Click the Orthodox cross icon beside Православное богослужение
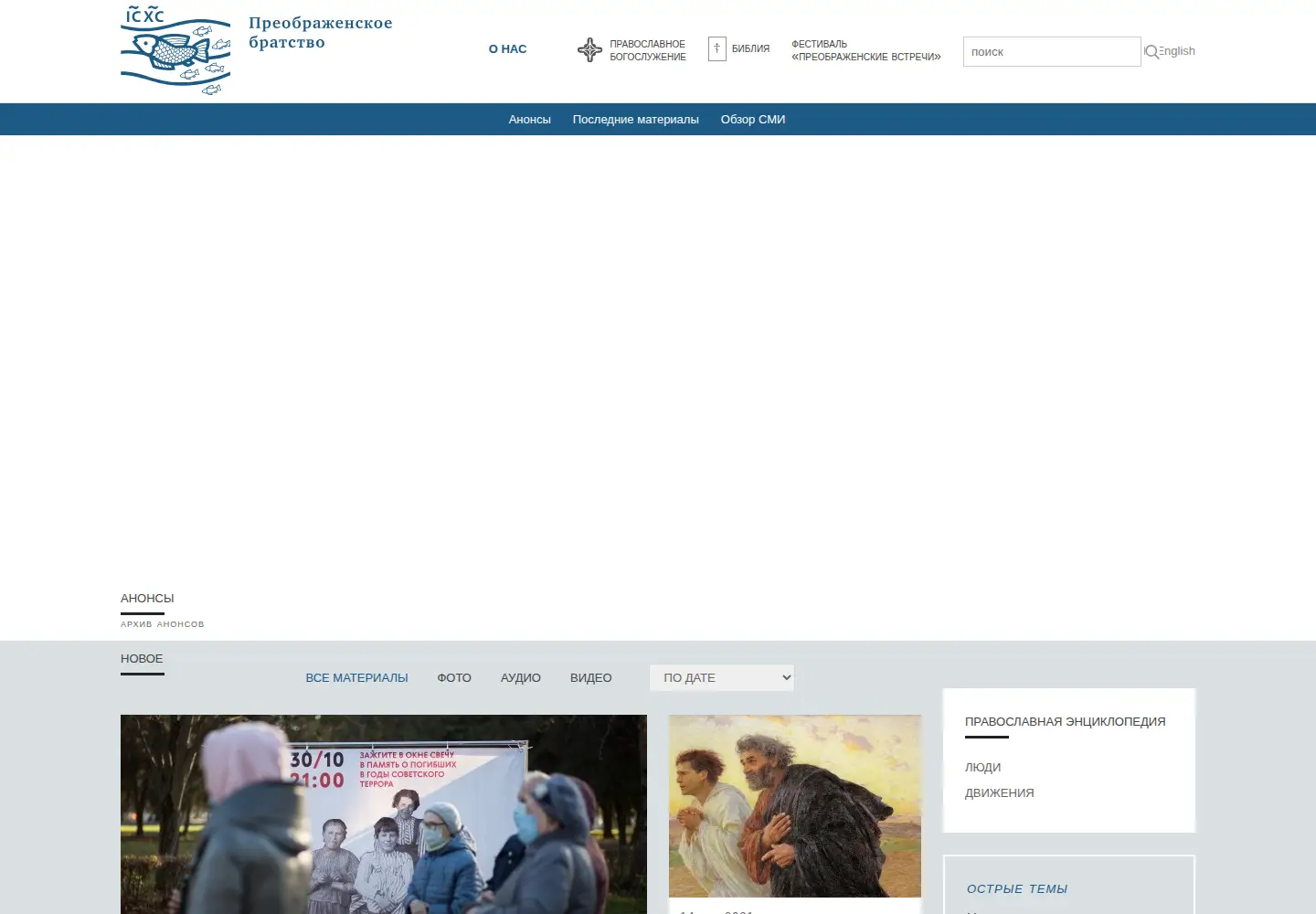The height and width of the screenshot is (914, 1316). click(589, 50)
